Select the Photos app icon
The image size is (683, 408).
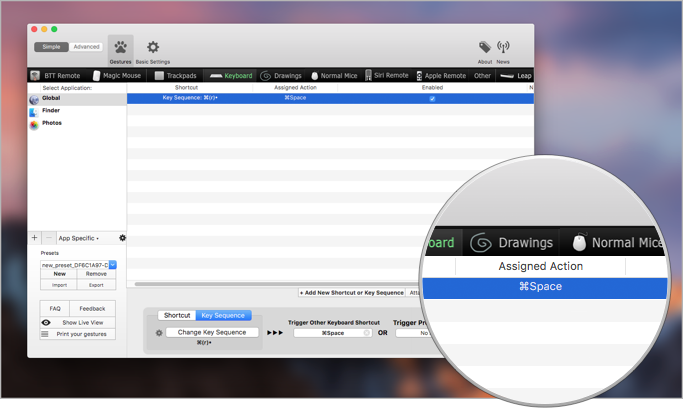[x=34, y=125]
